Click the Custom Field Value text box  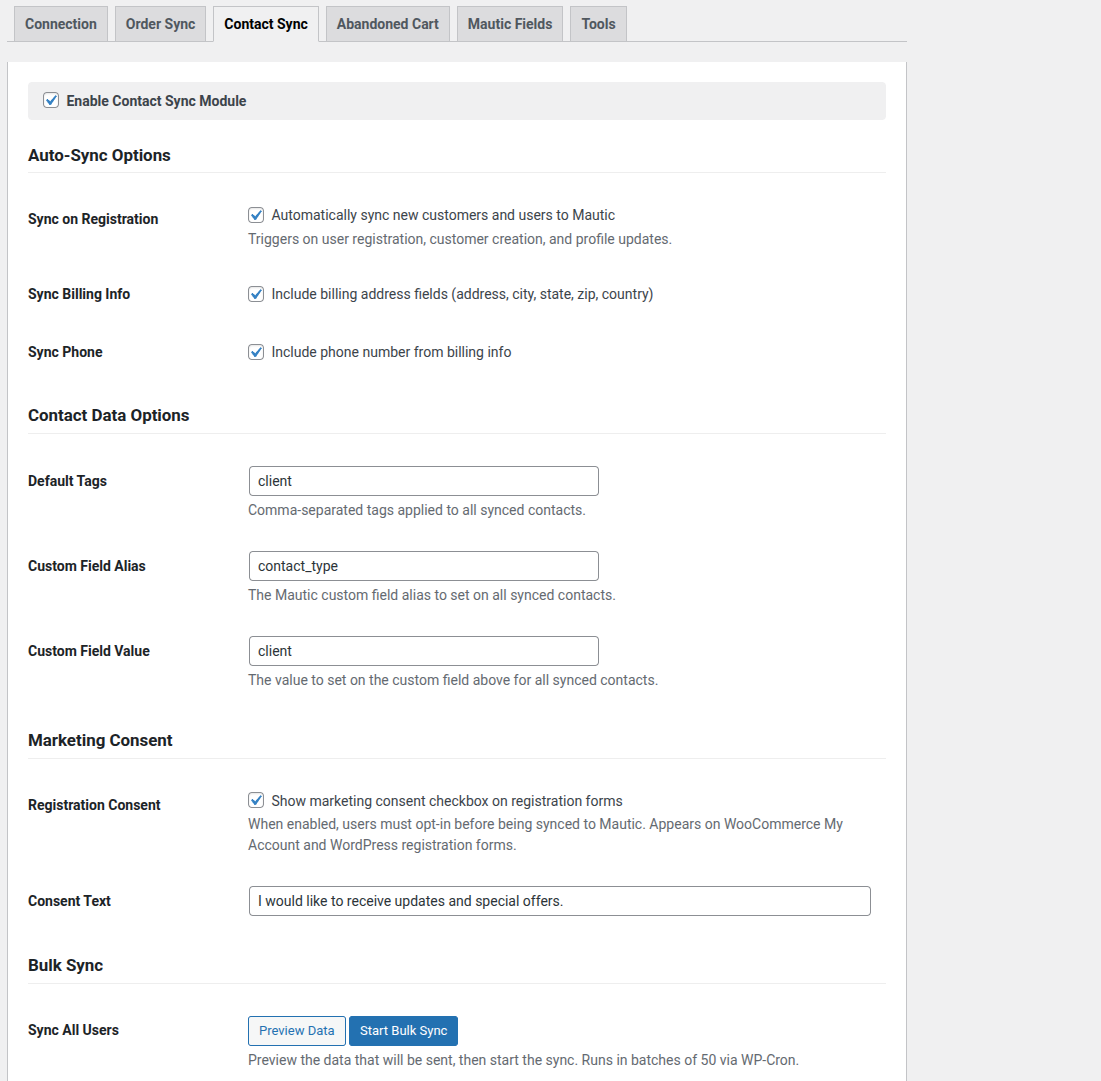[423, 651]
